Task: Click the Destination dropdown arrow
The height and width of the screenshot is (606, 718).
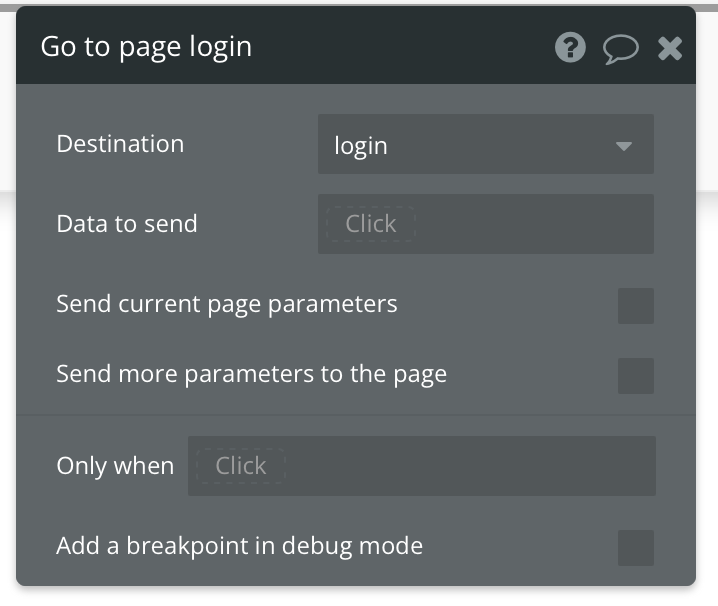Action: tap(624, 146)
